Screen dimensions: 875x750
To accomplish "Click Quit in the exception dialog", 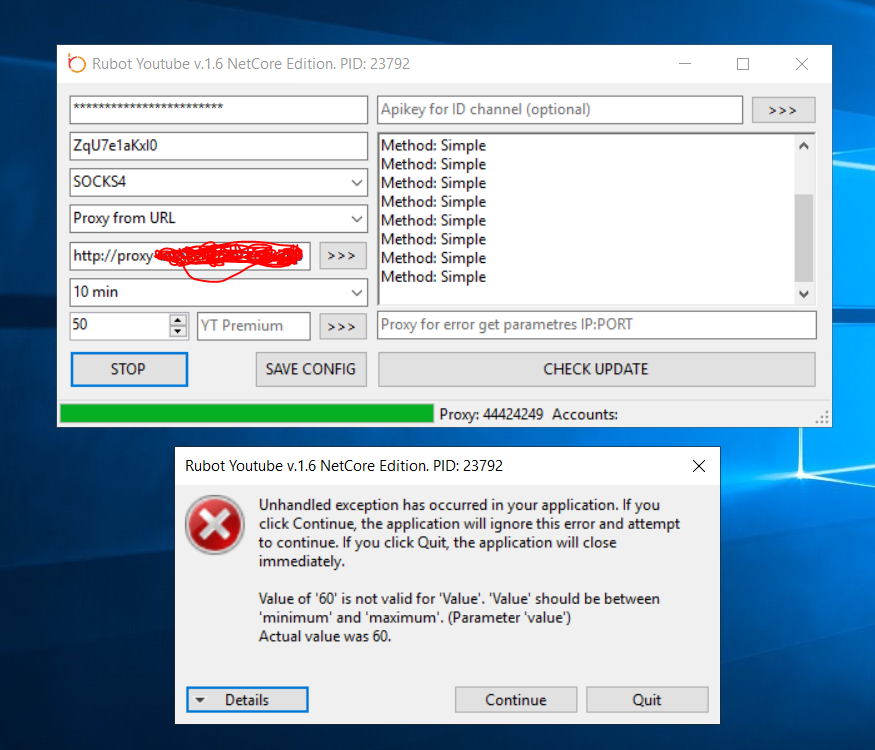I will 647,700.
